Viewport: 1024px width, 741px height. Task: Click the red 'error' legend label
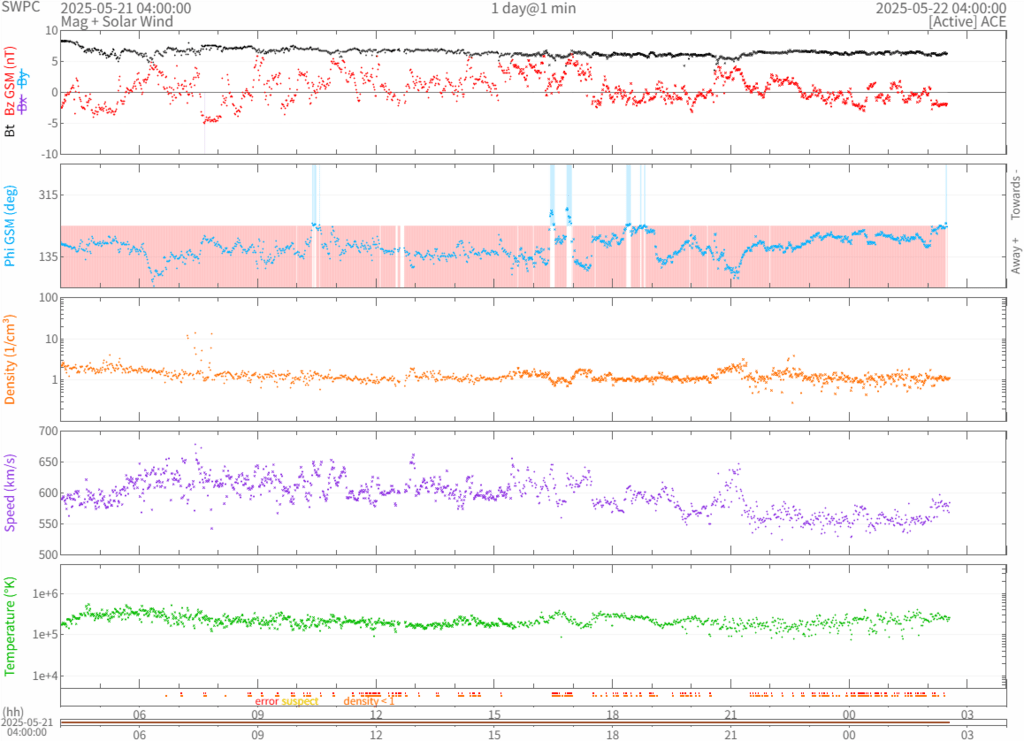[x=267, y=701]
